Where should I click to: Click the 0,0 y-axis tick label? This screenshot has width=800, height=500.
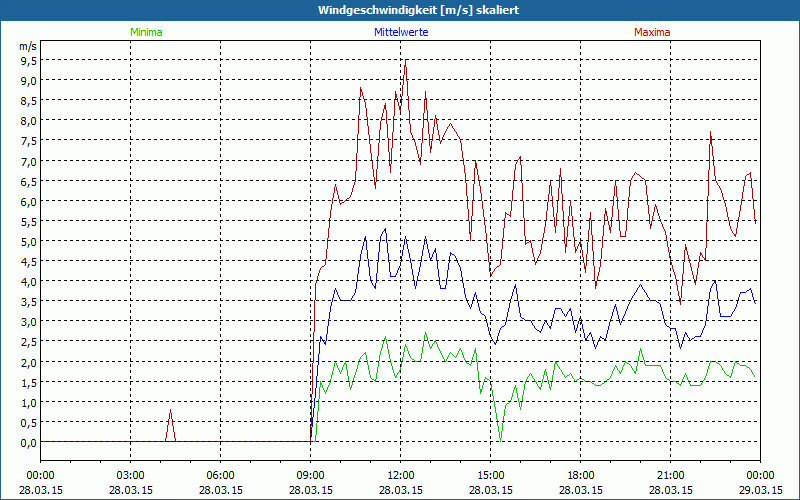pos(29,442)
